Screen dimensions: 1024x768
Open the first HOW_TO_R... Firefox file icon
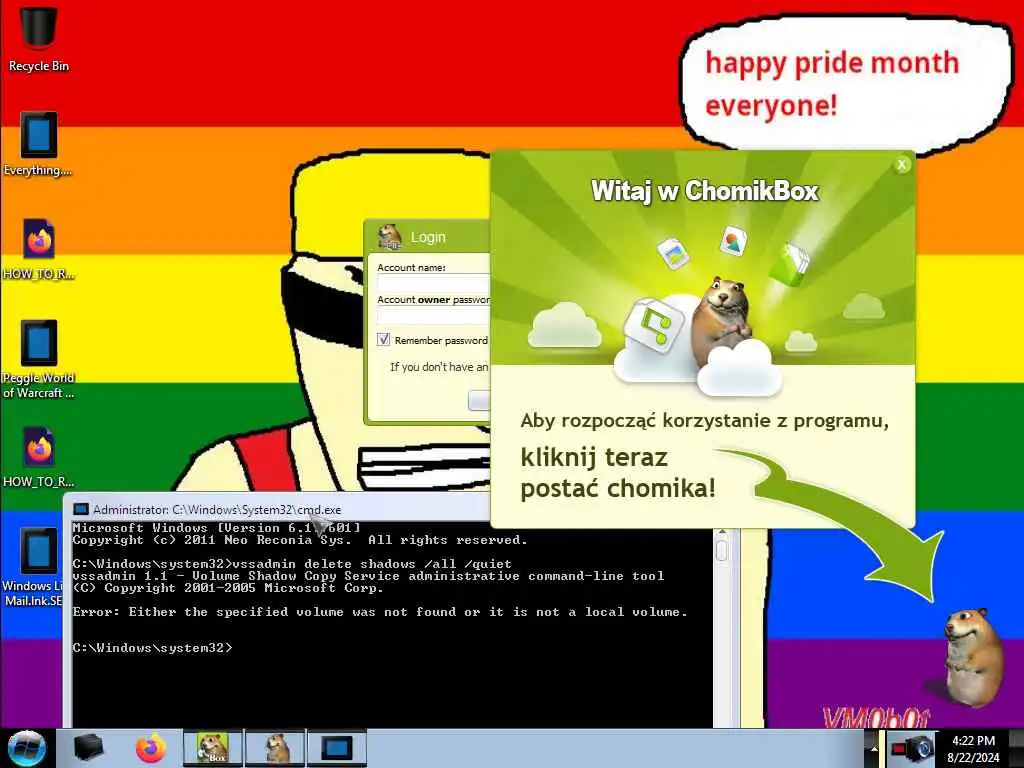38,248
